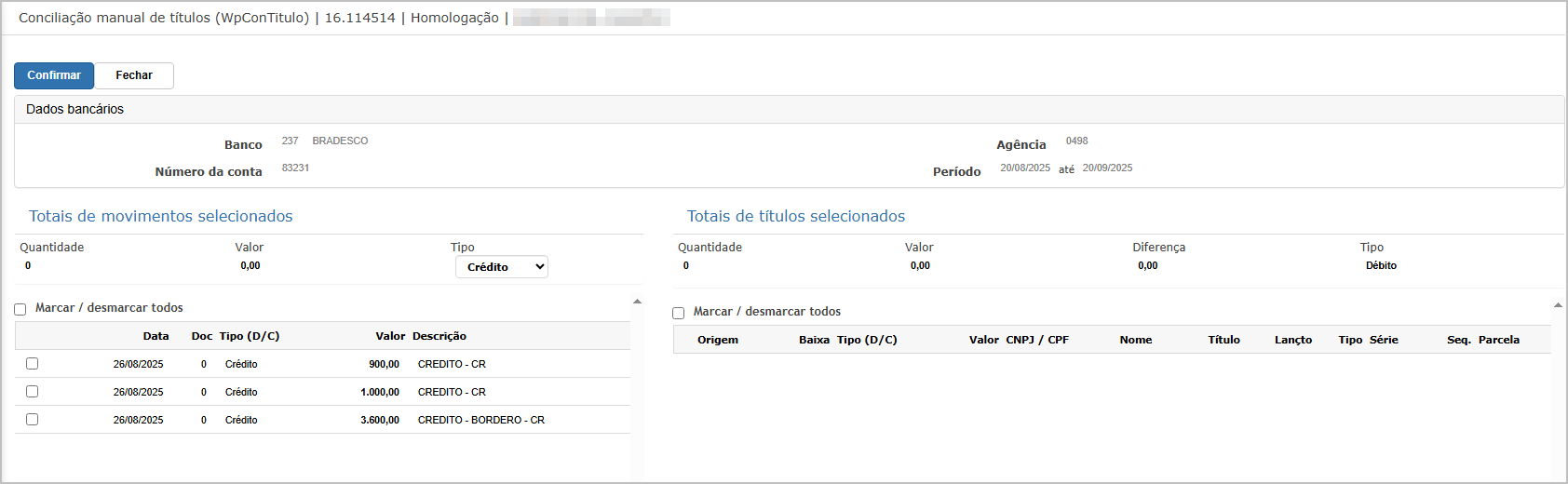
Task: Check the 900,00 CREDITO - CR row checkbox
Action: click(33, 364)
